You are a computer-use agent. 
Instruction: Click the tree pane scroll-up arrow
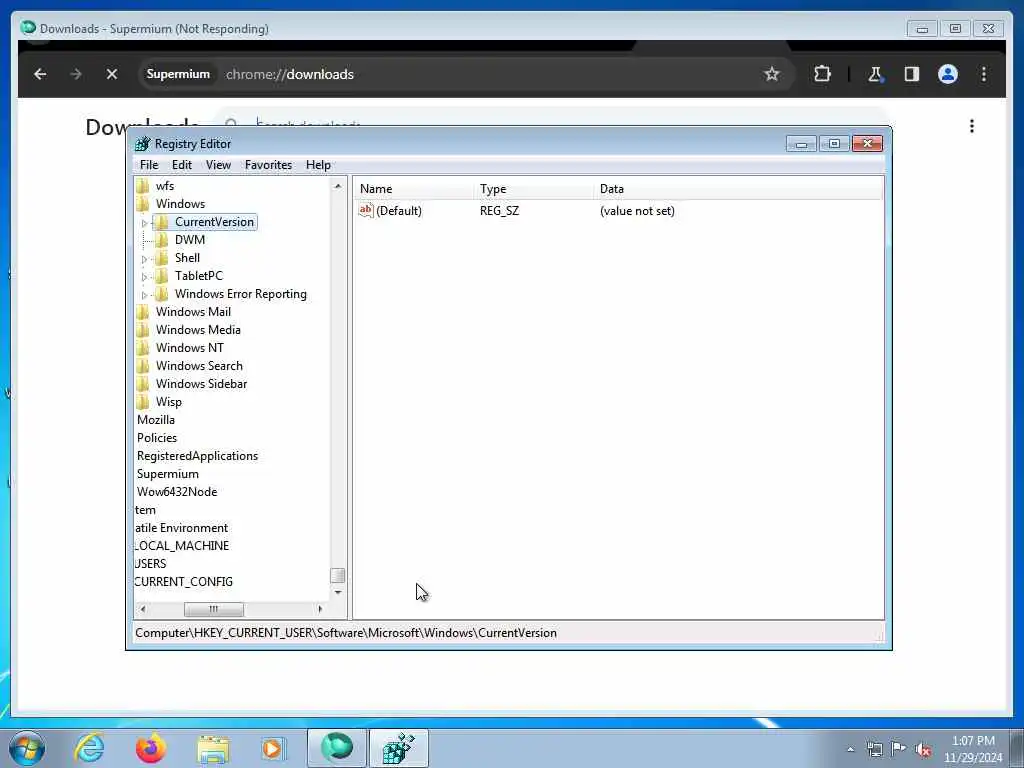point(338,186)
